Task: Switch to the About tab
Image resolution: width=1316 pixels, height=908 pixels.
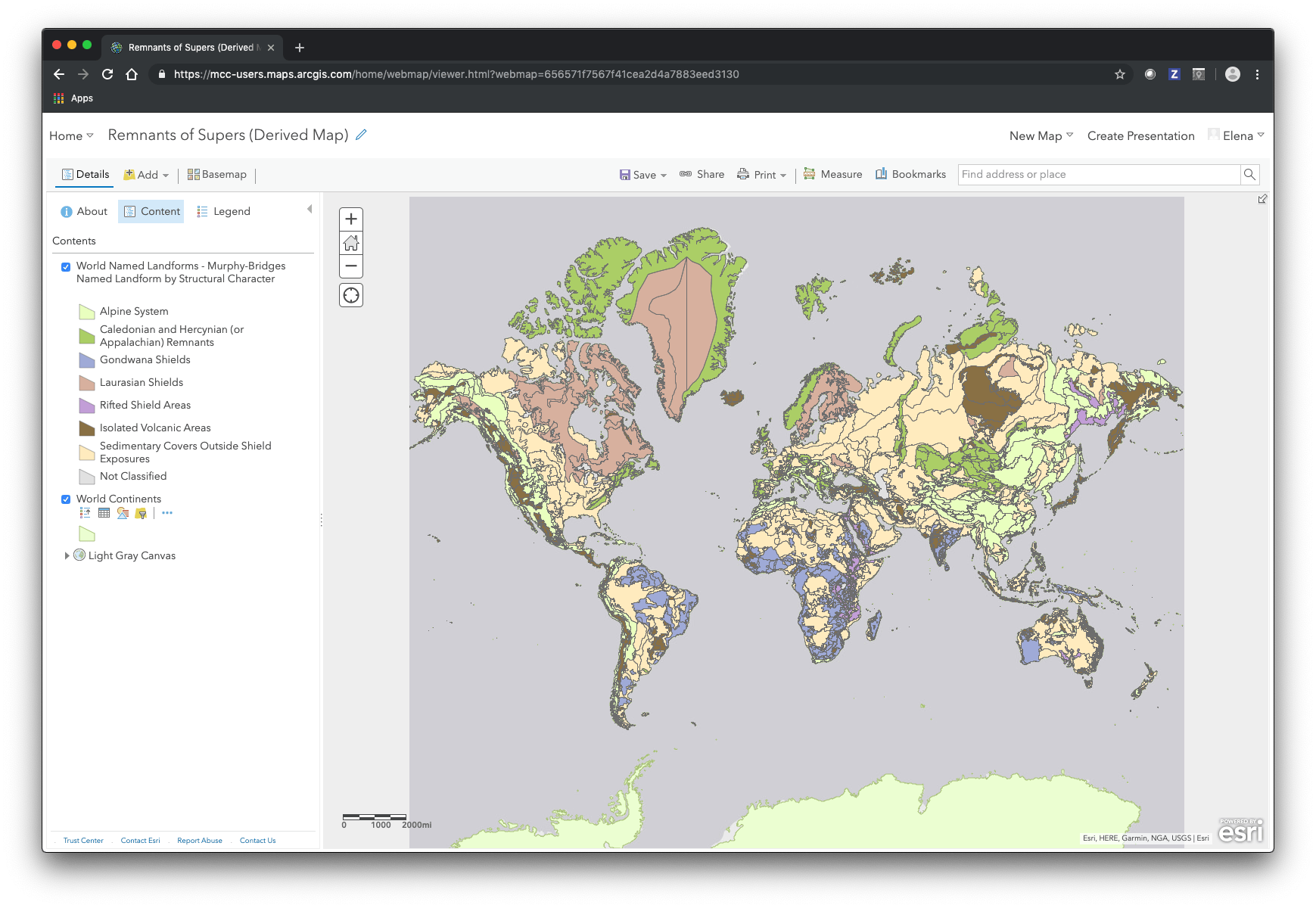Action: pyautogui.click(x=84, y=212)
